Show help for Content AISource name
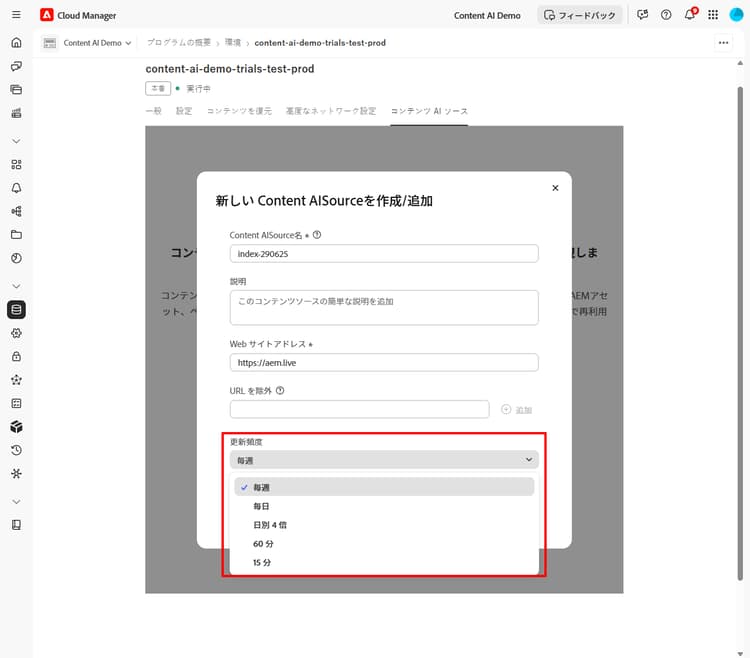The height and width of the screenshot is (658, 750). click(317, 235)
